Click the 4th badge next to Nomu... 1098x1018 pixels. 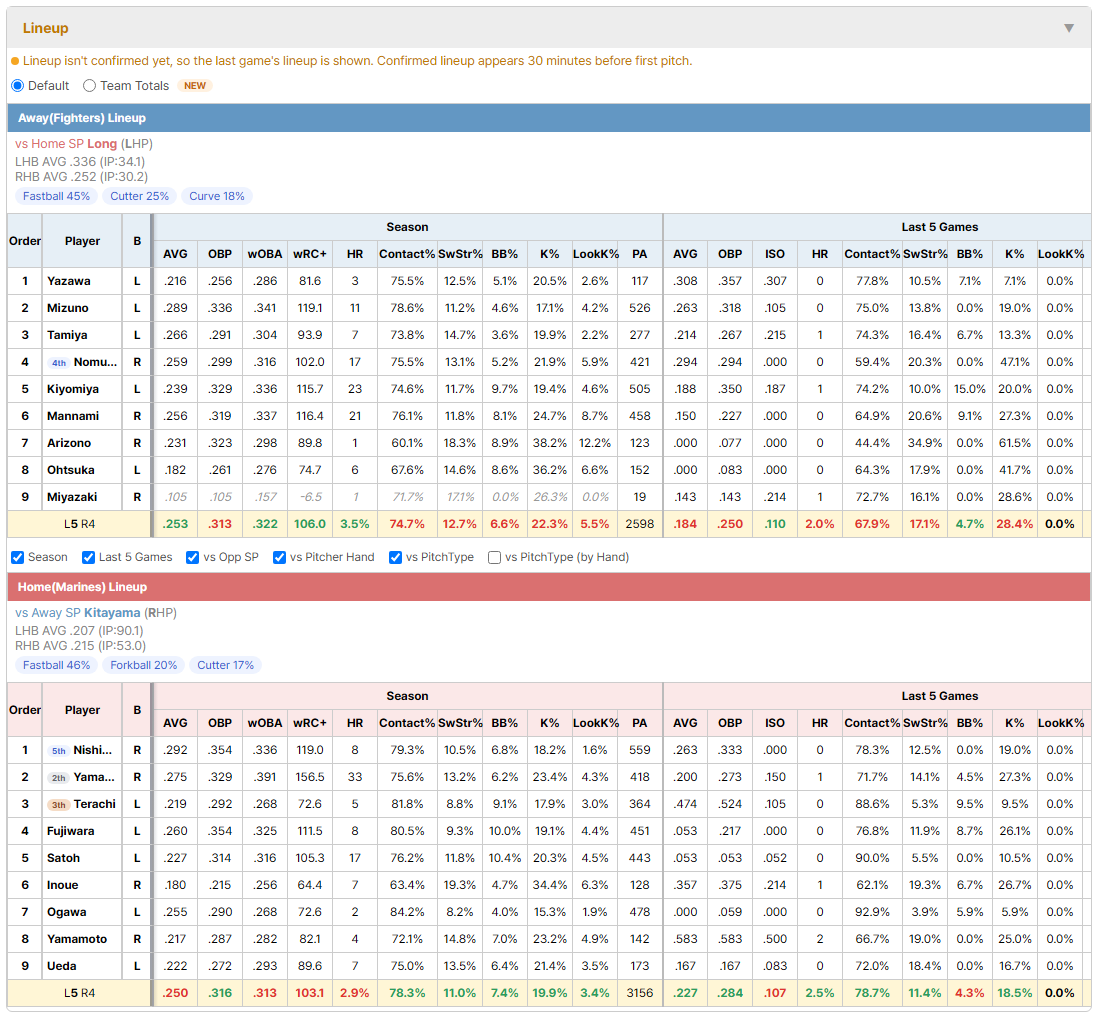[x=59, y=363]
